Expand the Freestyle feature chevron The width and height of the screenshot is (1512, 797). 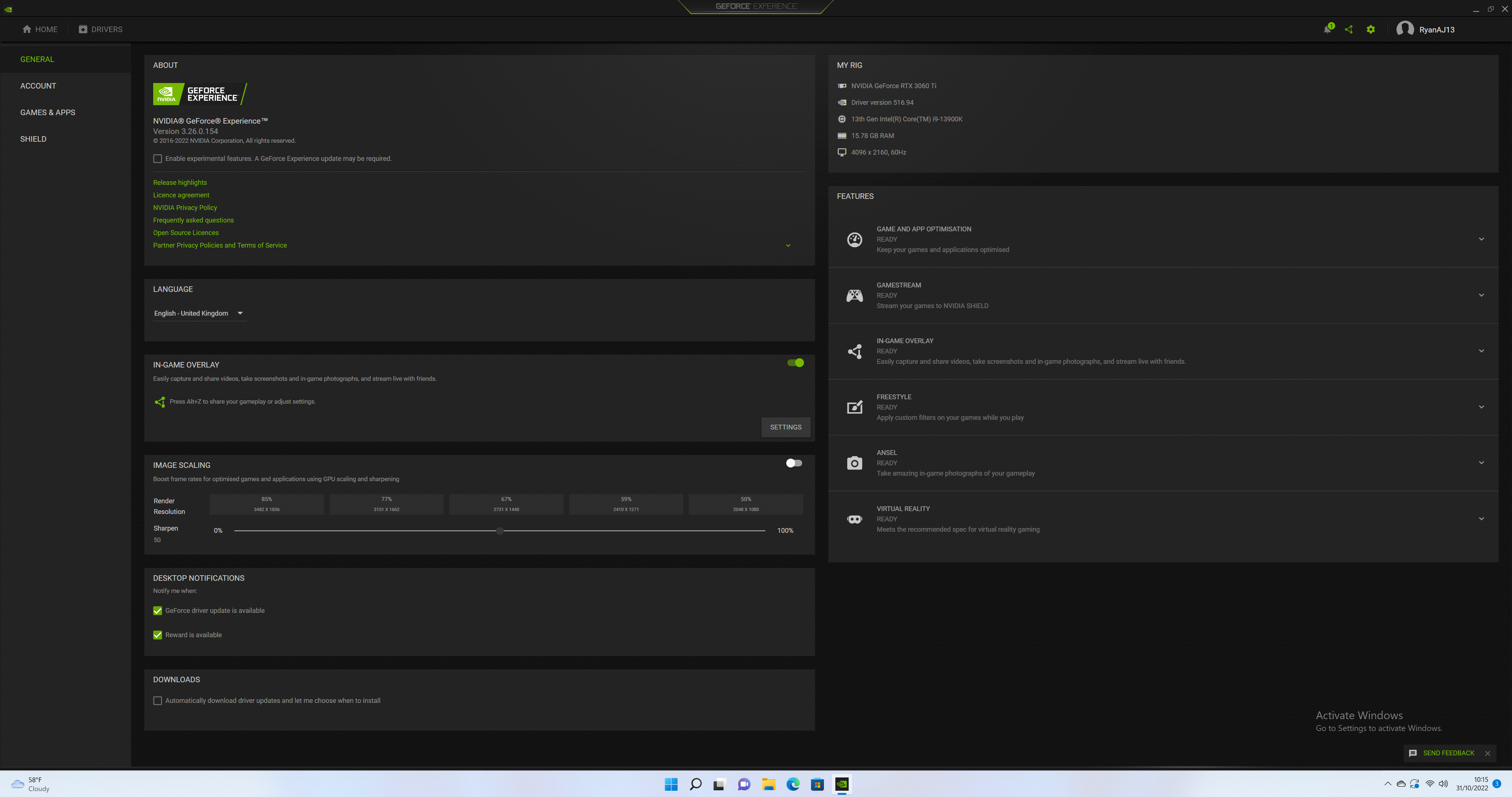coord(1481,407)
